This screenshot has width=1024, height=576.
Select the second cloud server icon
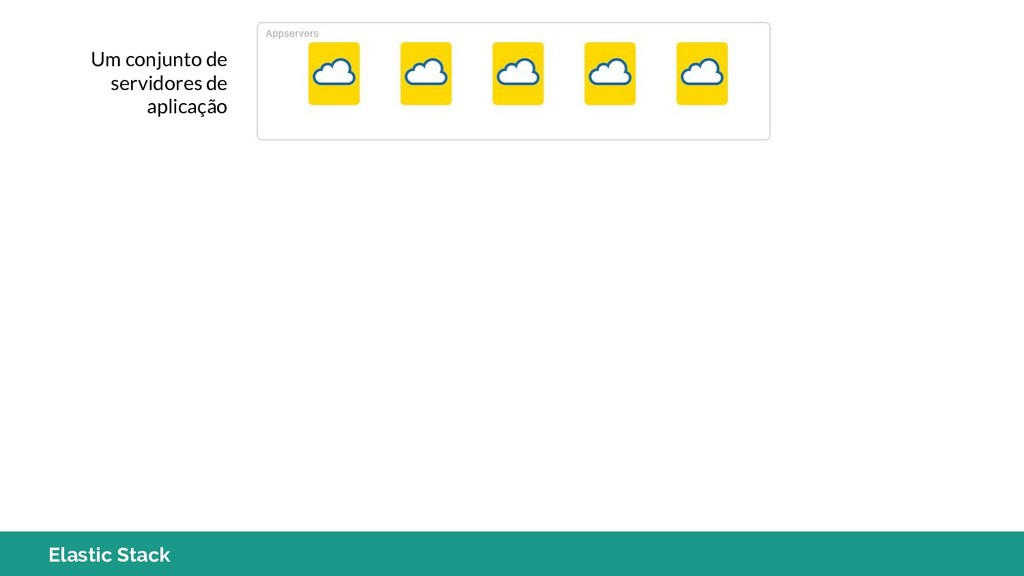point(426,74)
